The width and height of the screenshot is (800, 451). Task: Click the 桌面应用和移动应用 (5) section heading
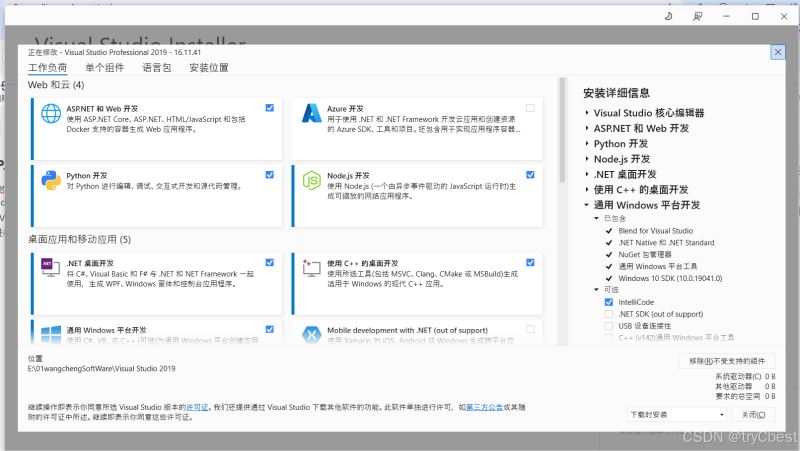coord(79,239)
